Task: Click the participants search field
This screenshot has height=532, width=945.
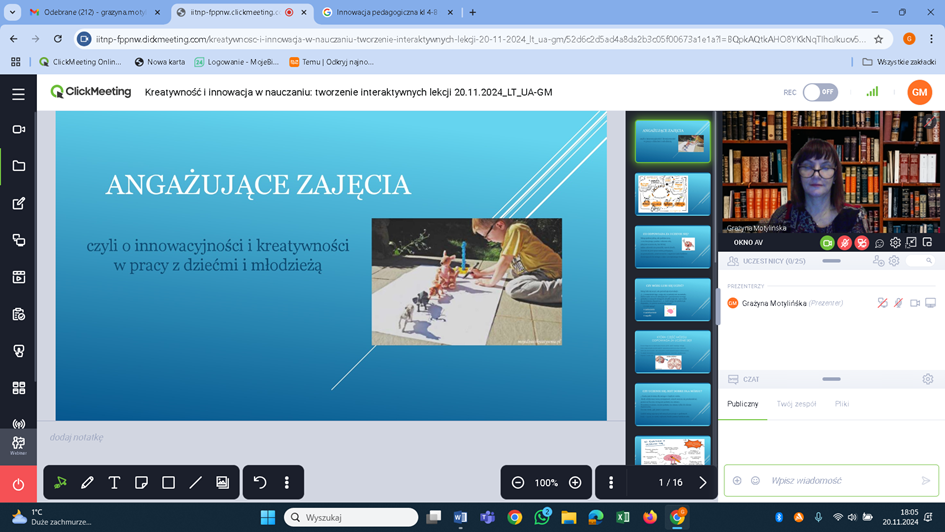Action: (921, 261)
